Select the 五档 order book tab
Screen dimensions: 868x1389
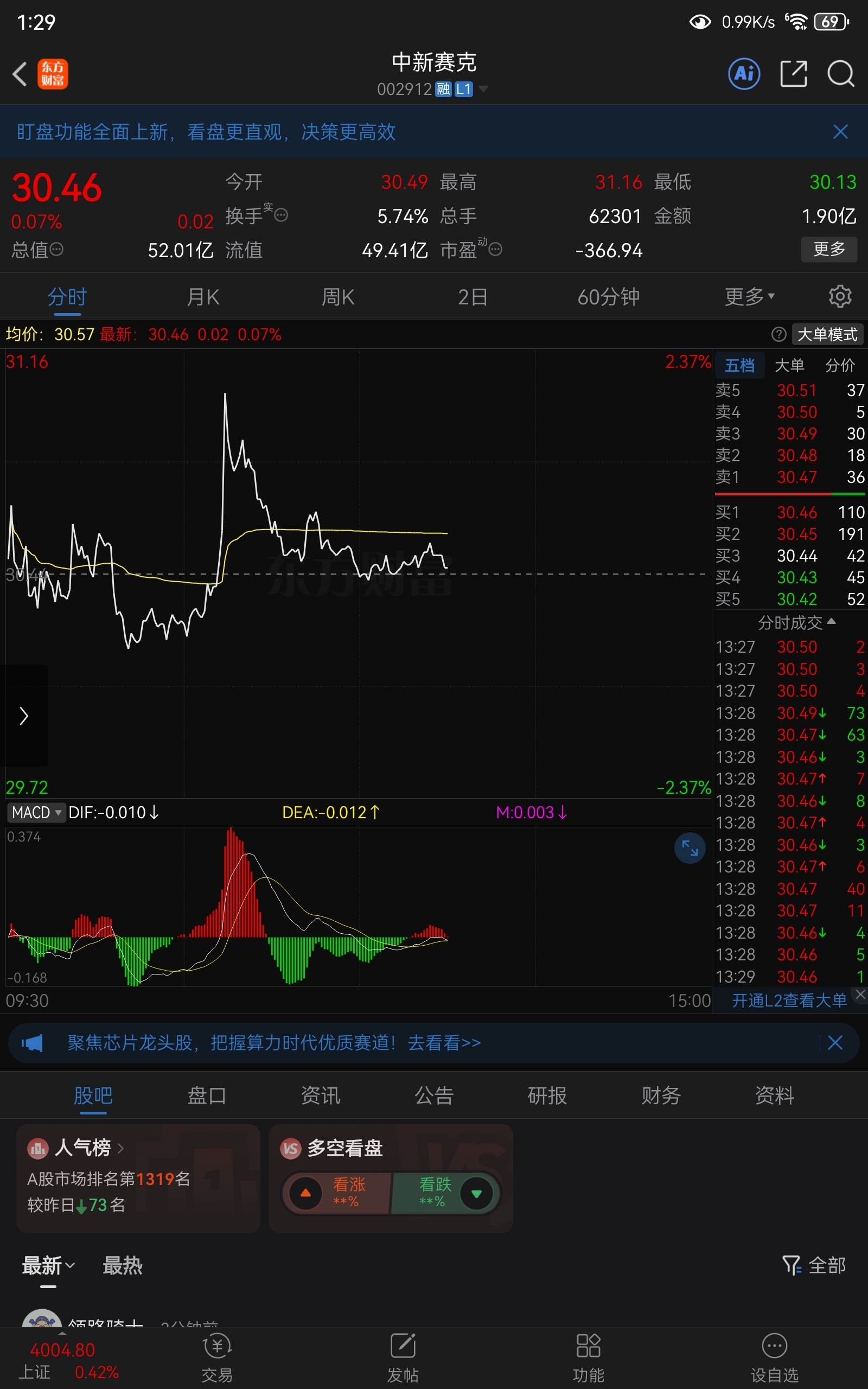click(739, 365)
